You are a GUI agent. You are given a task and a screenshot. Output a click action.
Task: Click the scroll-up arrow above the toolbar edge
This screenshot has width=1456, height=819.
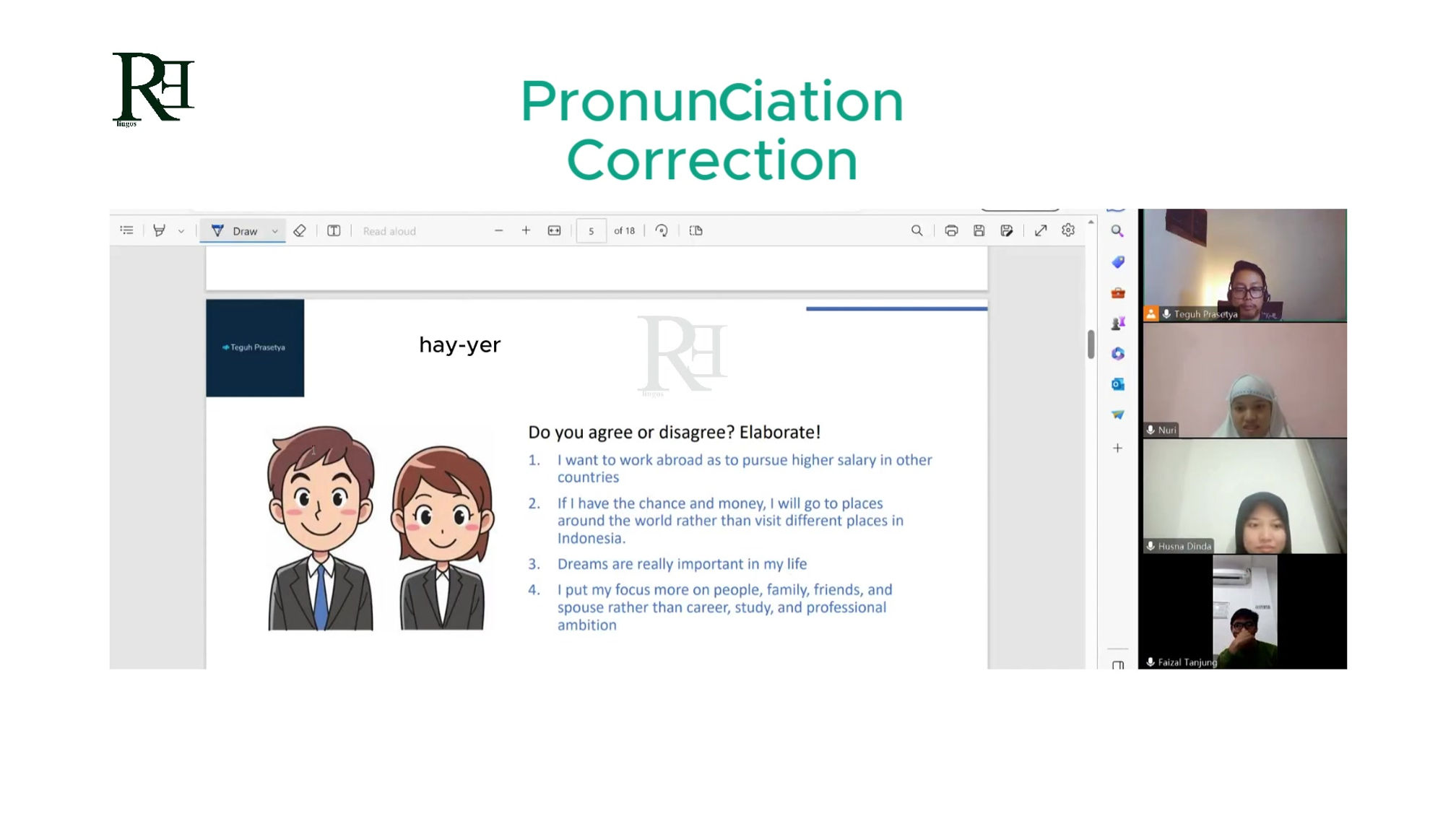coord(1091,223)
